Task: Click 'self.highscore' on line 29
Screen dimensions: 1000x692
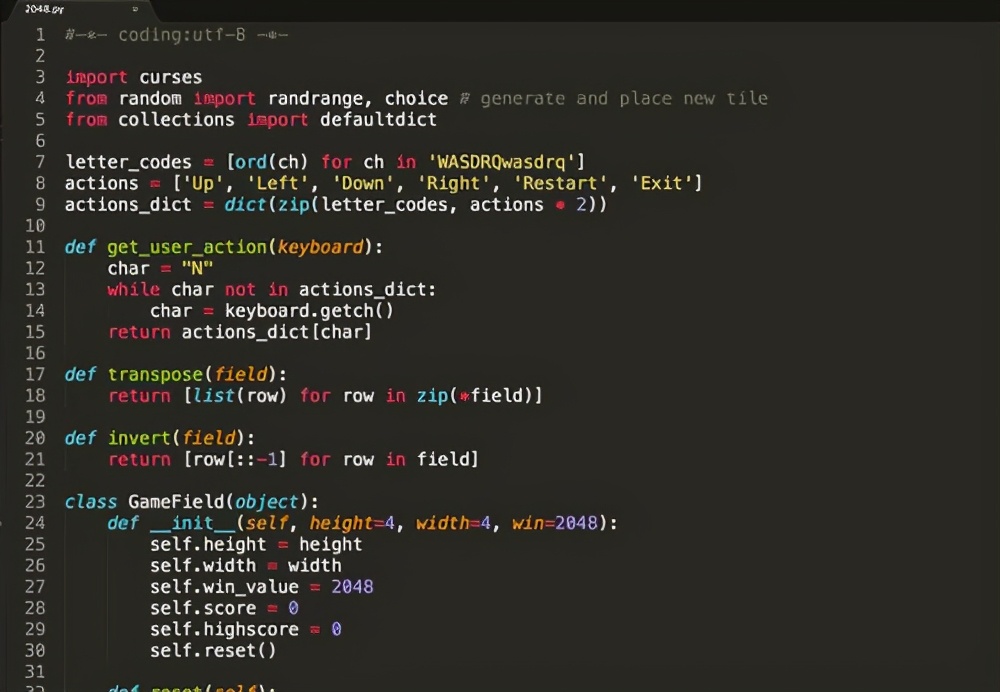Action: (x=224, y=629)
